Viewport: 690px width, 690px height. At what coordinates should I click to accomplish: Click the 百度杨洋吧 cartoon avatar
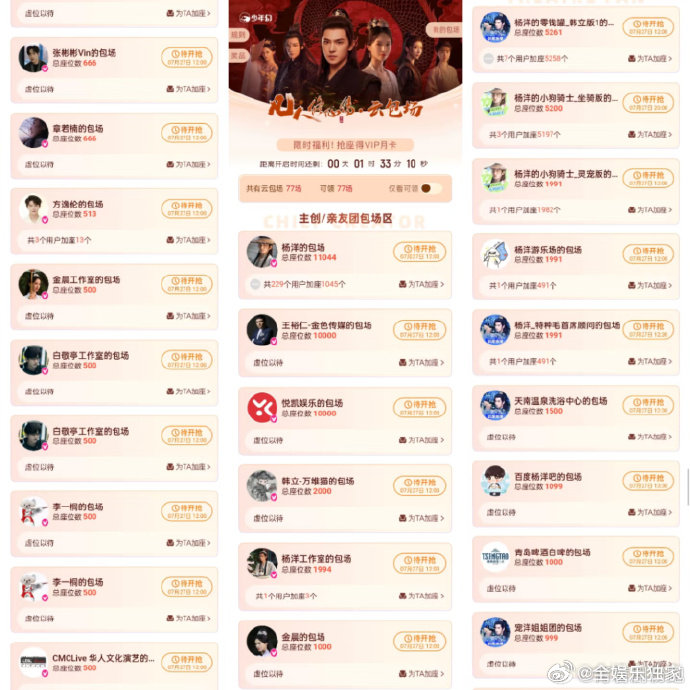coord(495,481)
